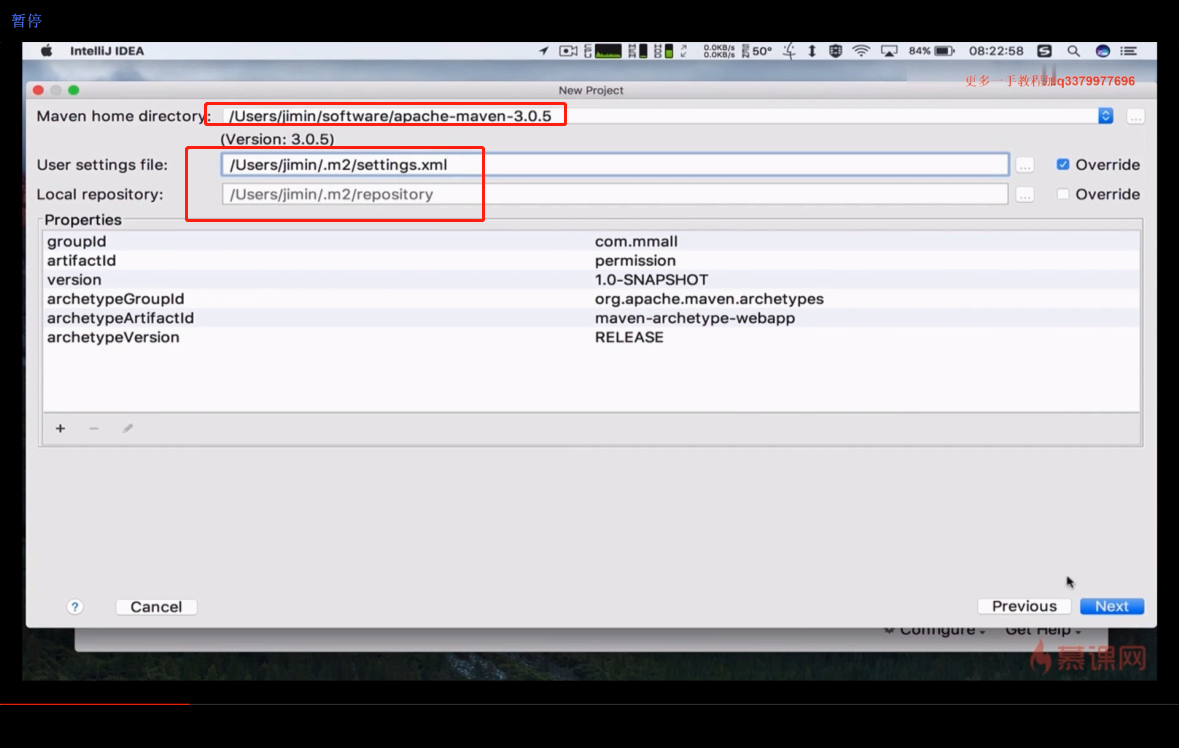Click battery status indicator
Screen dimensions: 1179x748
click(x=932, y=51)
